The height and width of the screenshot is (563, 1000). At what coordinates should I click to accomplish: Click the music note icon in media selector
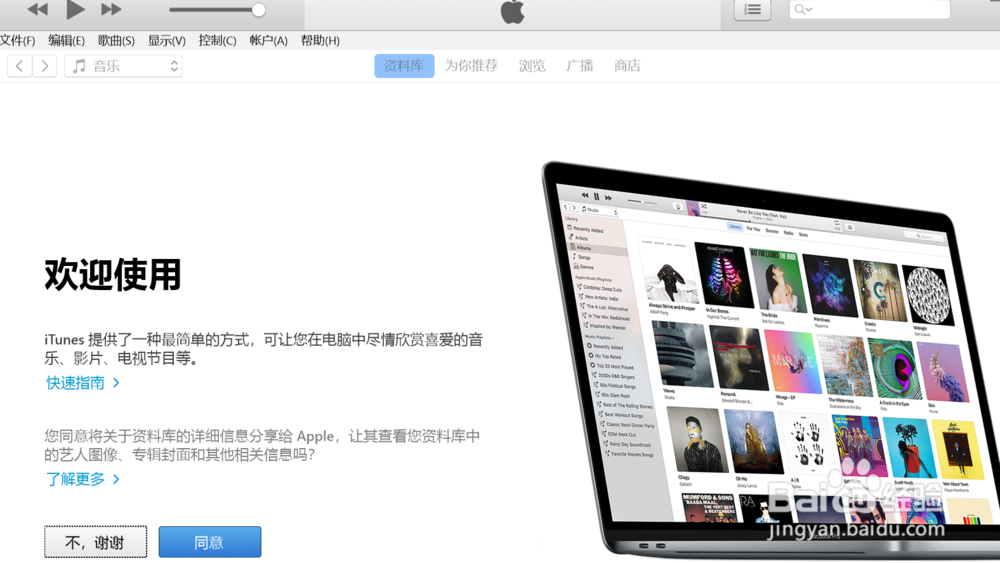pos(79,66)
